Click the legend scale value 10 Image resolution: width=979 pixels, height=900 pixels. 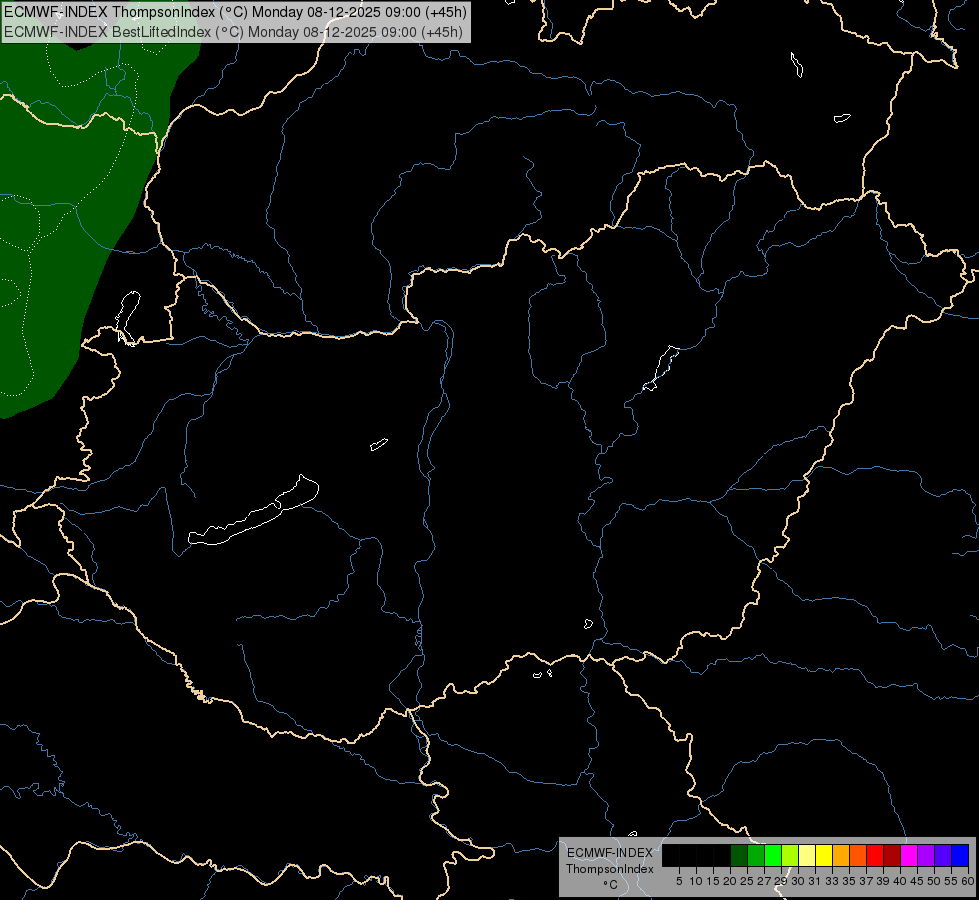click(x=696, y=881)
